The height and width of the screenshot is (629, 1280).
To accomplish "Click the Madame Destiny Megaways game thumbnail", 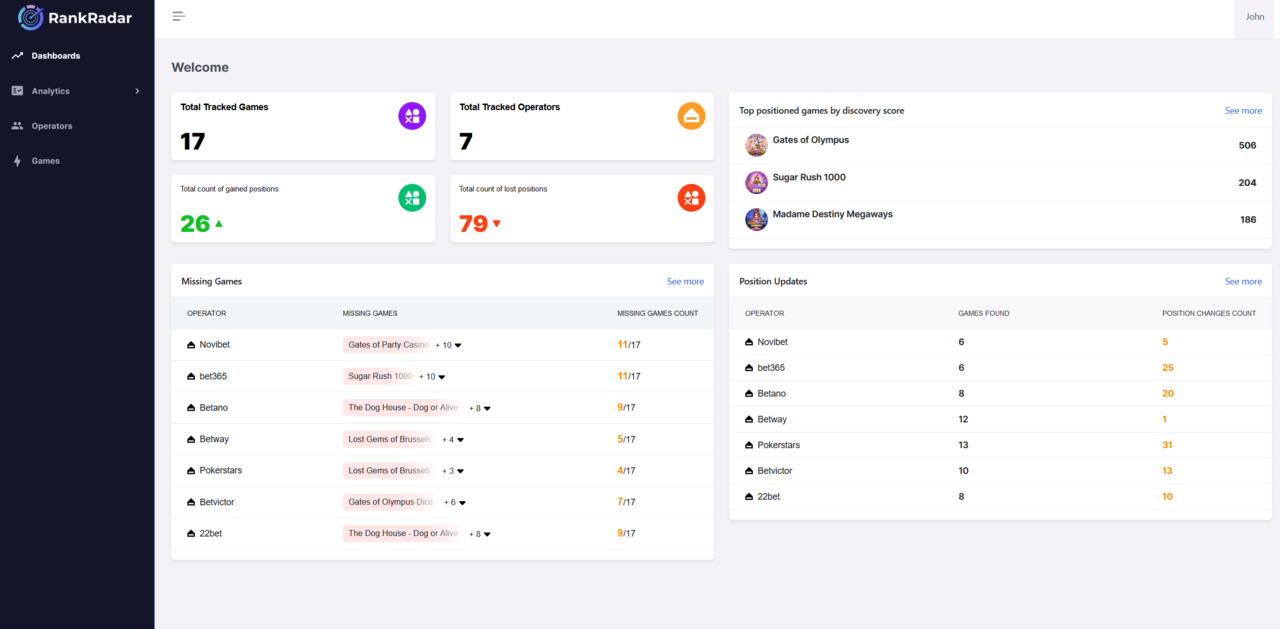I will click(756, 219).
